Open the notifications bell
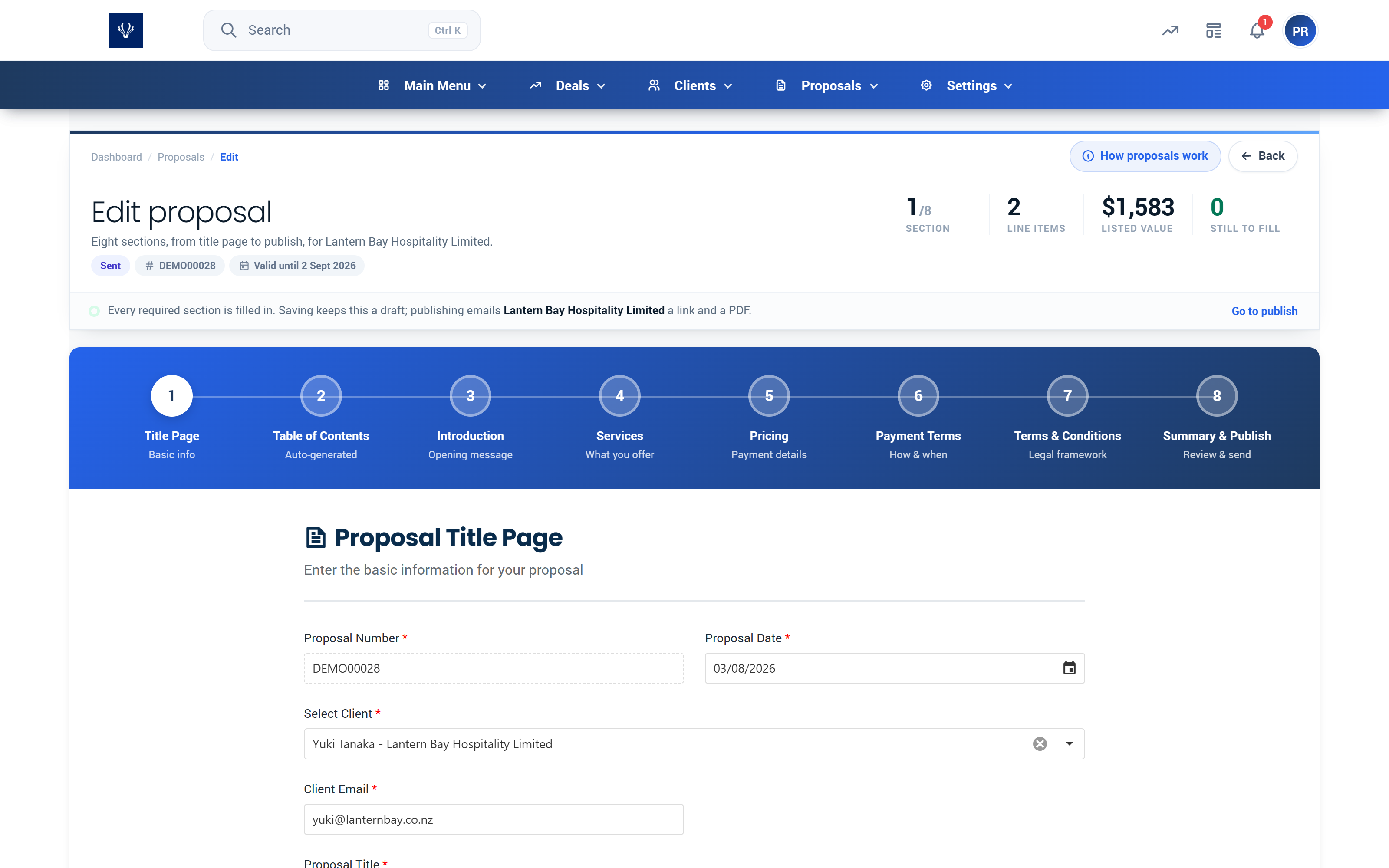 point(1257,30)
